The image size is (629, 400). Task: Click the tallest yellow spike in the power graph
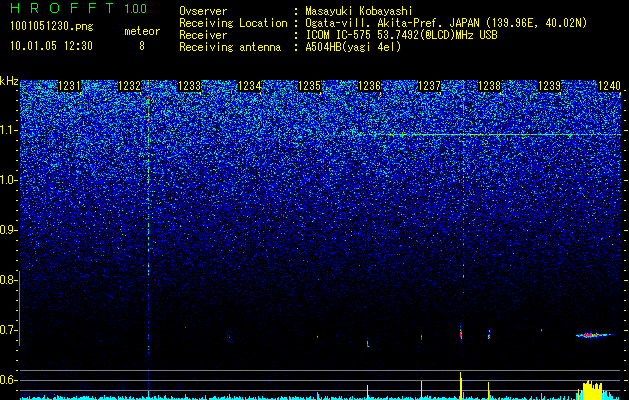click(461, 386)
